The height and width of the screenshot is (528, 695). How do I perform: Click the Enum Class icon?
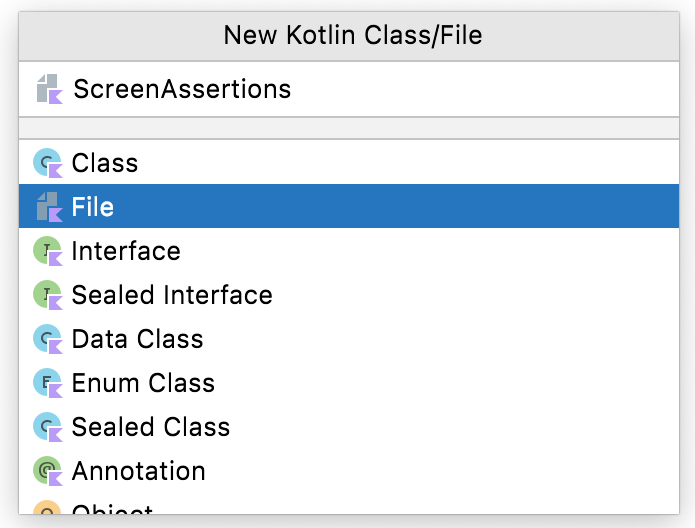coord(47,383)
